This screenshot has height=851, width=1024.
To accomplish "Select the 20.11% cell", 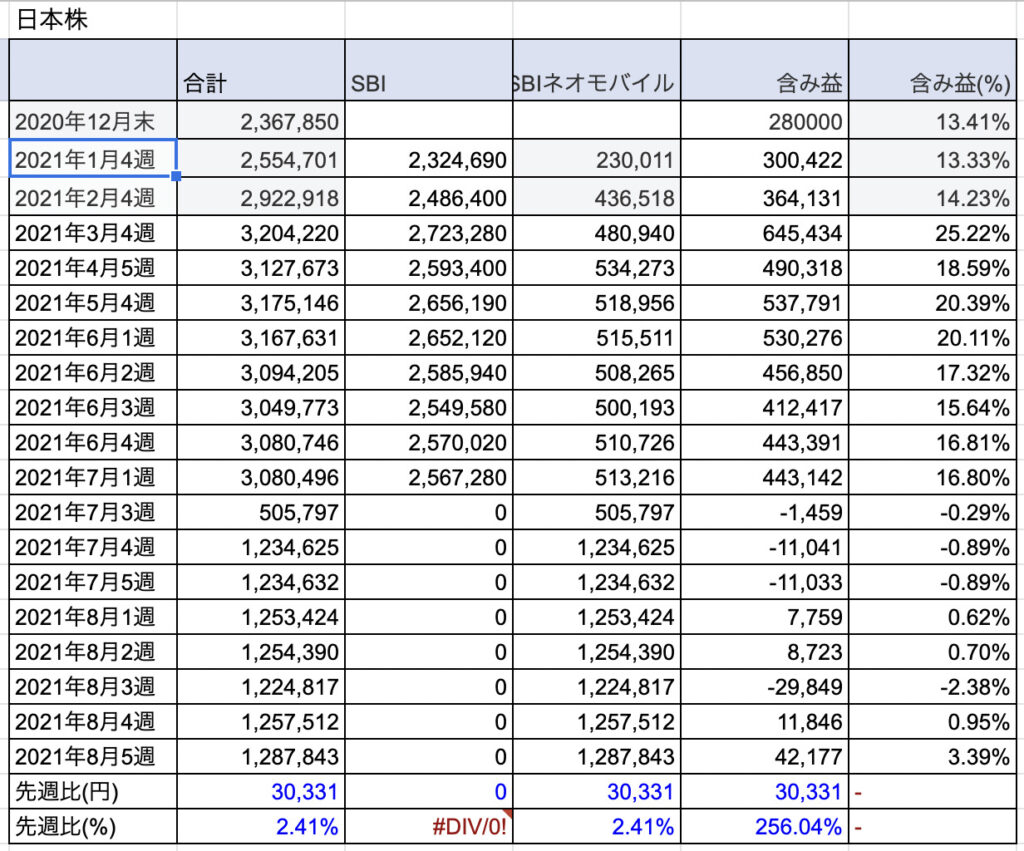I will click(x=932, y=338).
